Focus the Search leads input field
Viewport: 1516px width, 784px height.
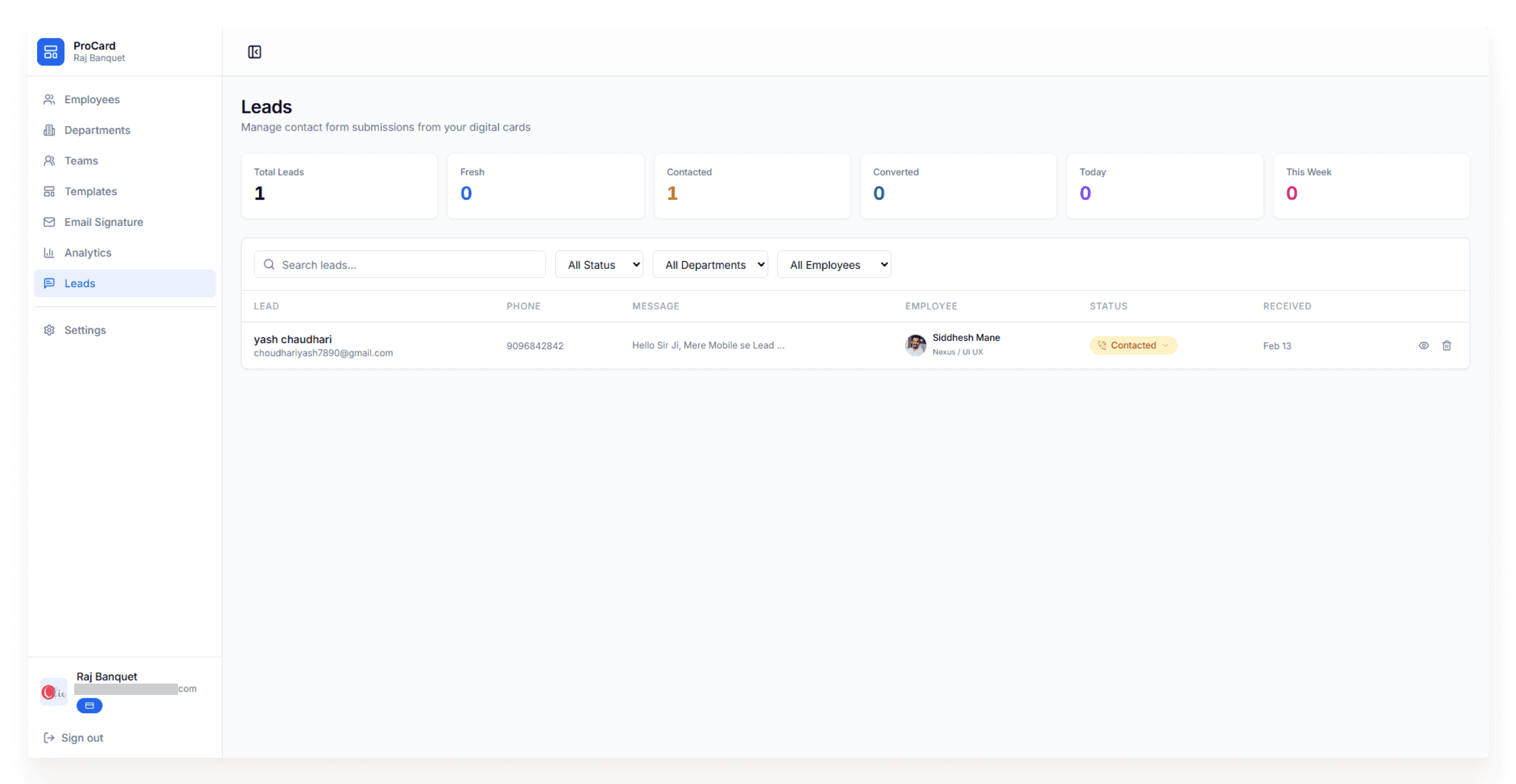pos(400,264)
